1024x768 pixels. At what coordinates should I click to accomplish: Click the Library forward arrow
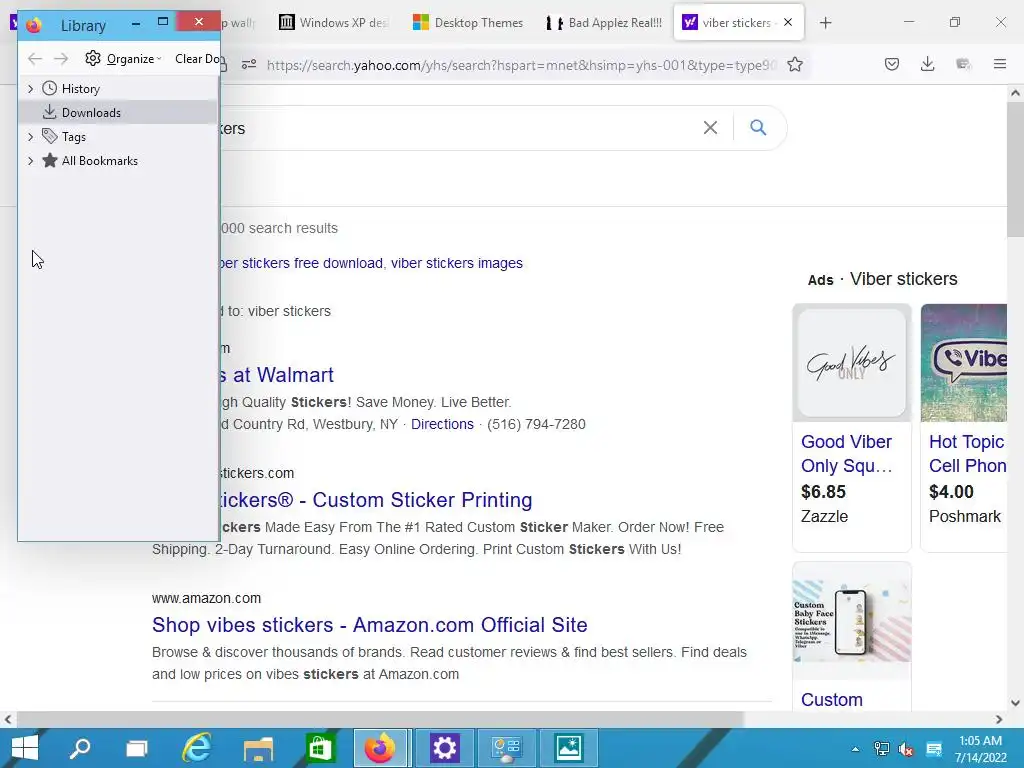pos(61,59)
